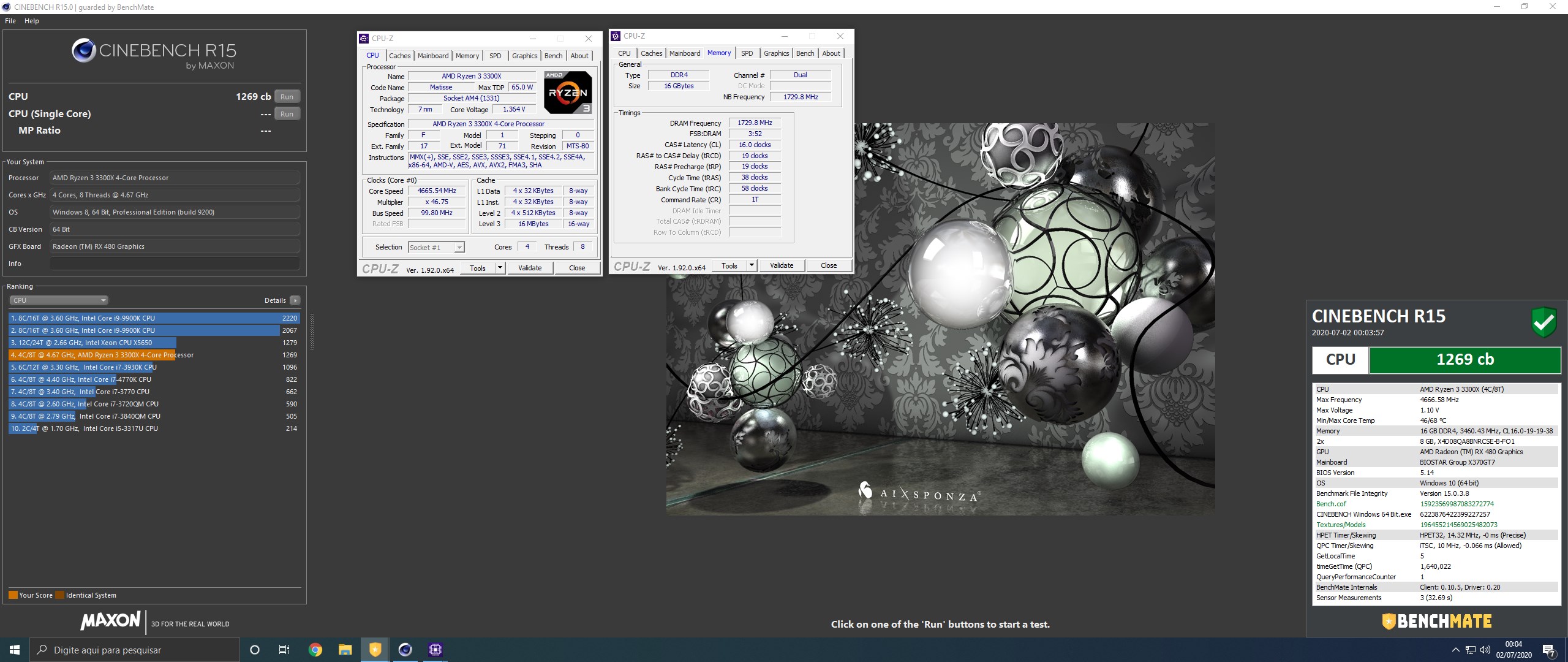
Task: Click the Info input field
Action: coord(175,264)
